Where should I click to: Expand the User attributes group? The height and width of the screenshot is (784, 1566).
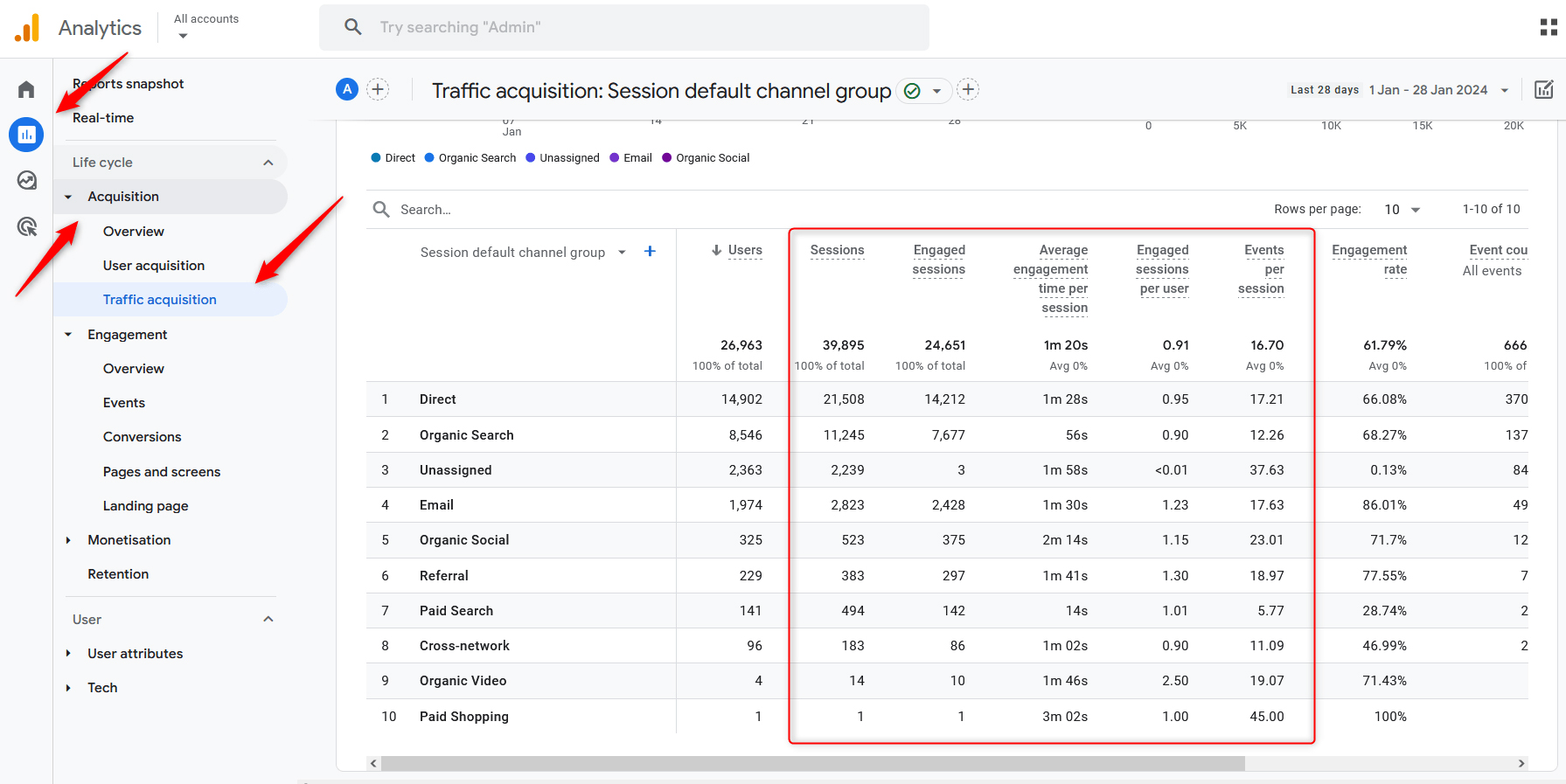pos(68,654)
